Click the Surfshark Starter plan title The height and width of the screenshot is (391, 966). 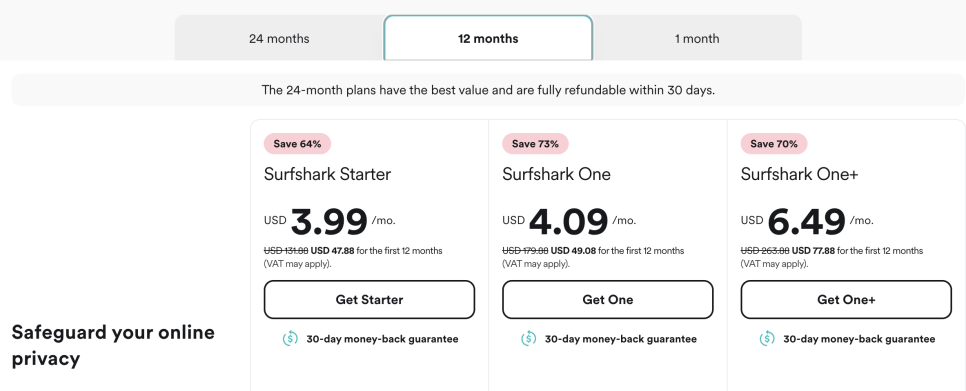(327, 174)
